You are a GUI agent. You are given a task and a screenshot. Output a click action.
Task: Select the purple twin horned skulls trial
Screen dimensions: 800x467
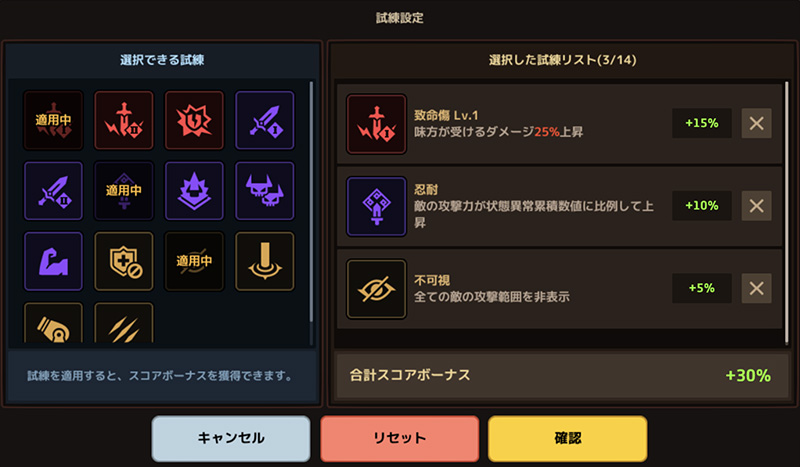point(264,191)
